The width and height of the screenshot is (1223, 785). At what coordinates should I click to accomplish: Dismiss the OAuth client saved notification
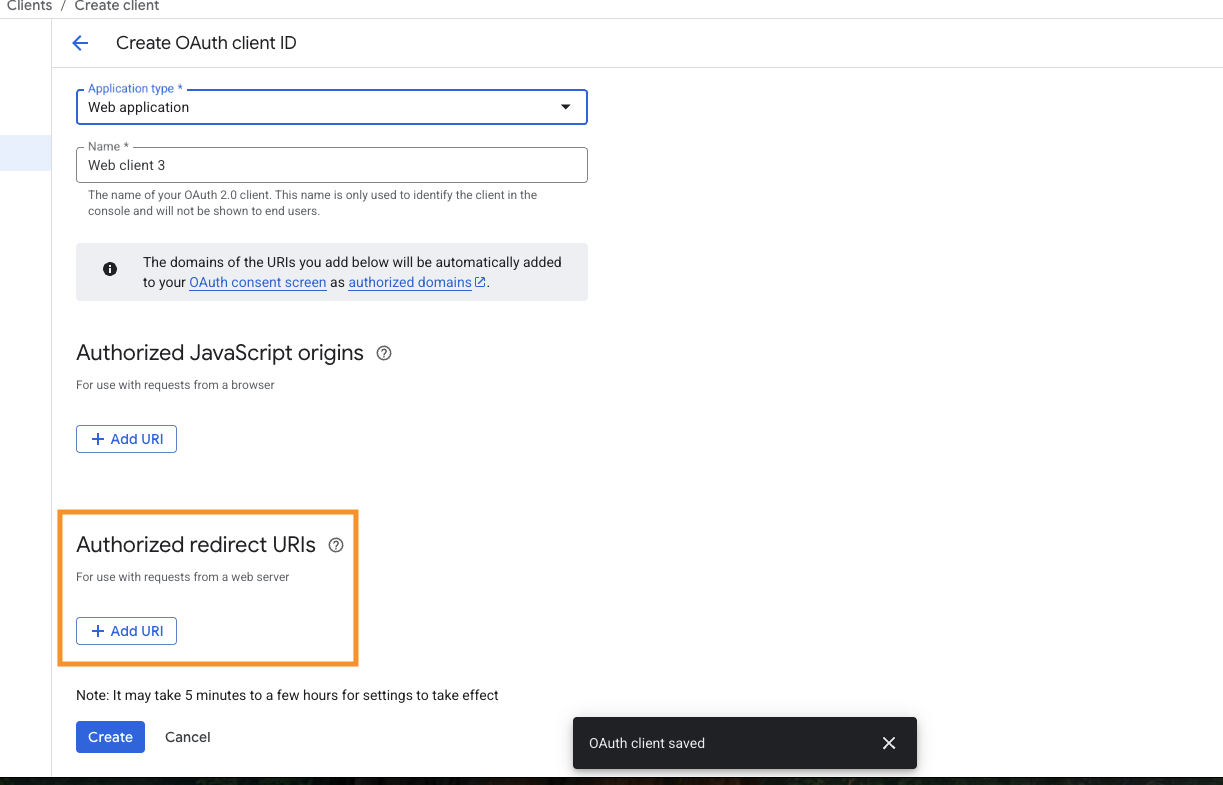click(x=889, y=743)
